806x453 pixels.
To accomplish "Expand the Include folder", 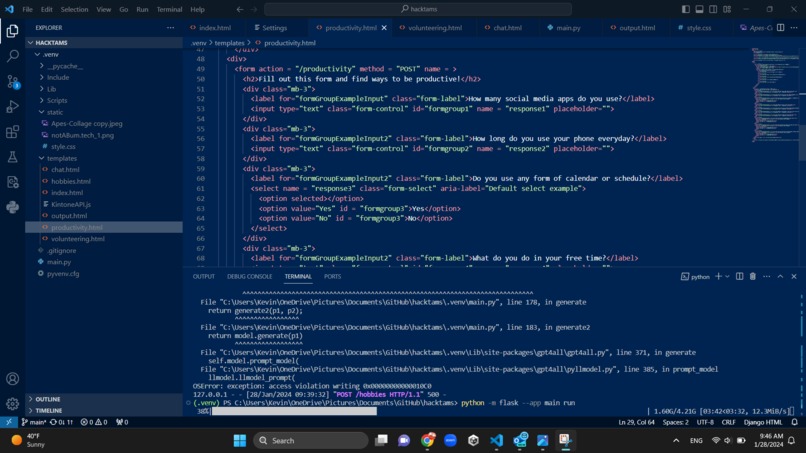I will click(104, 77).
